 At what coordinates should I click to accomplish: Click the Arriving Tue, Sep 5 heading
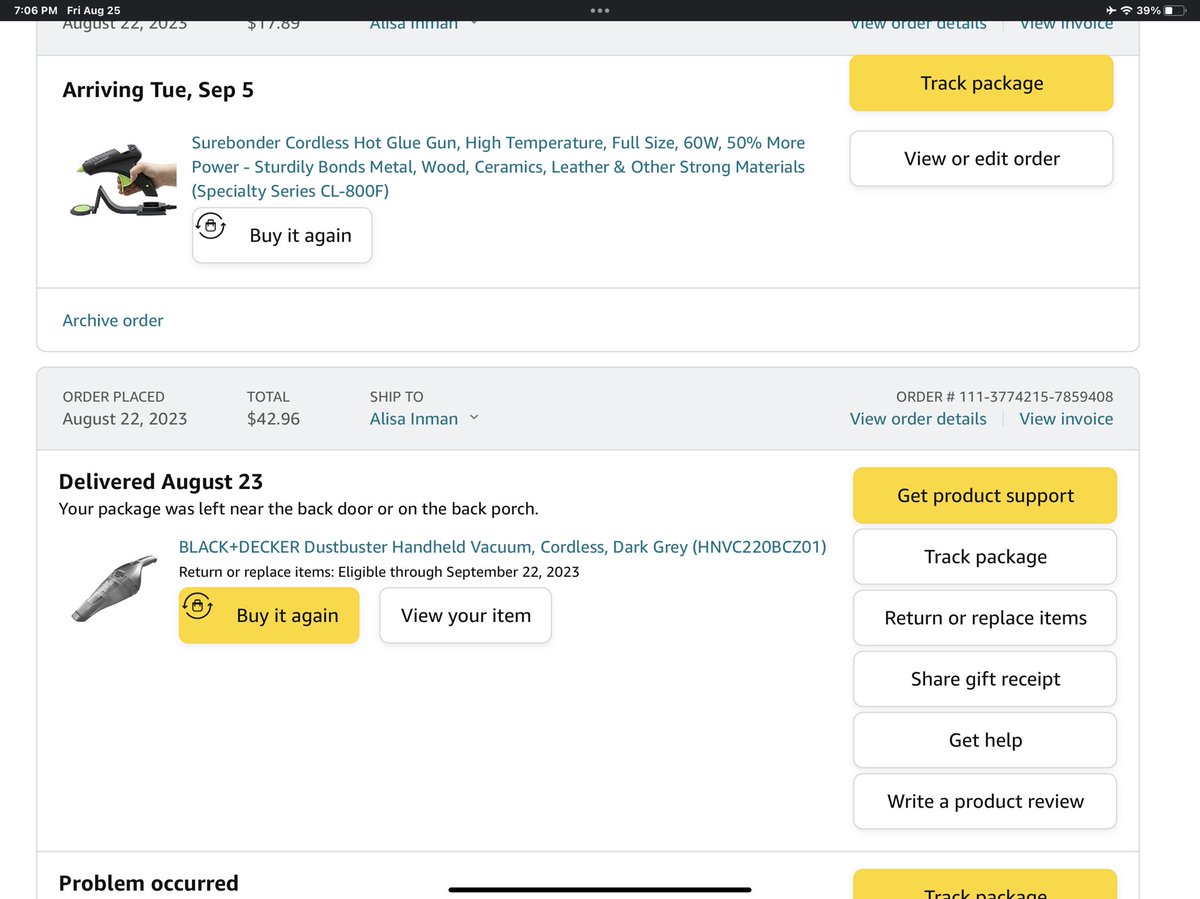coord(158,90)
